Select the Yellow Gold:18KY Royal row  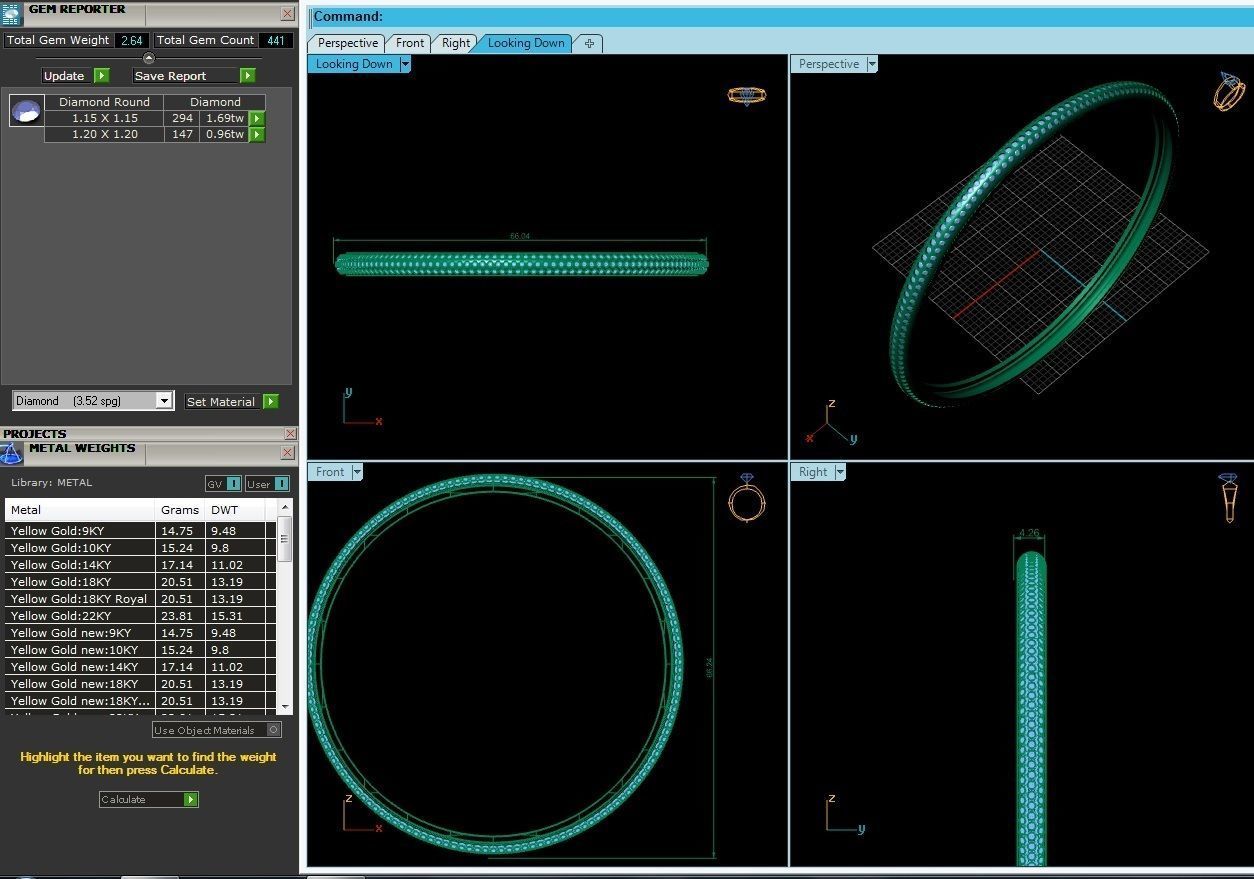(140, 599)
